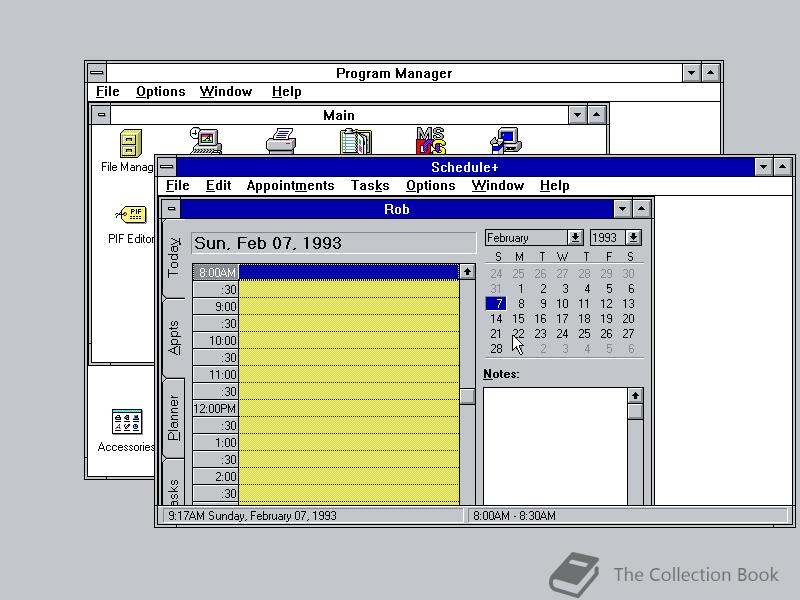Select February 15 in the calendar
Screen dimensions: 800x600
pyautogui.click(x=518, y=319)
